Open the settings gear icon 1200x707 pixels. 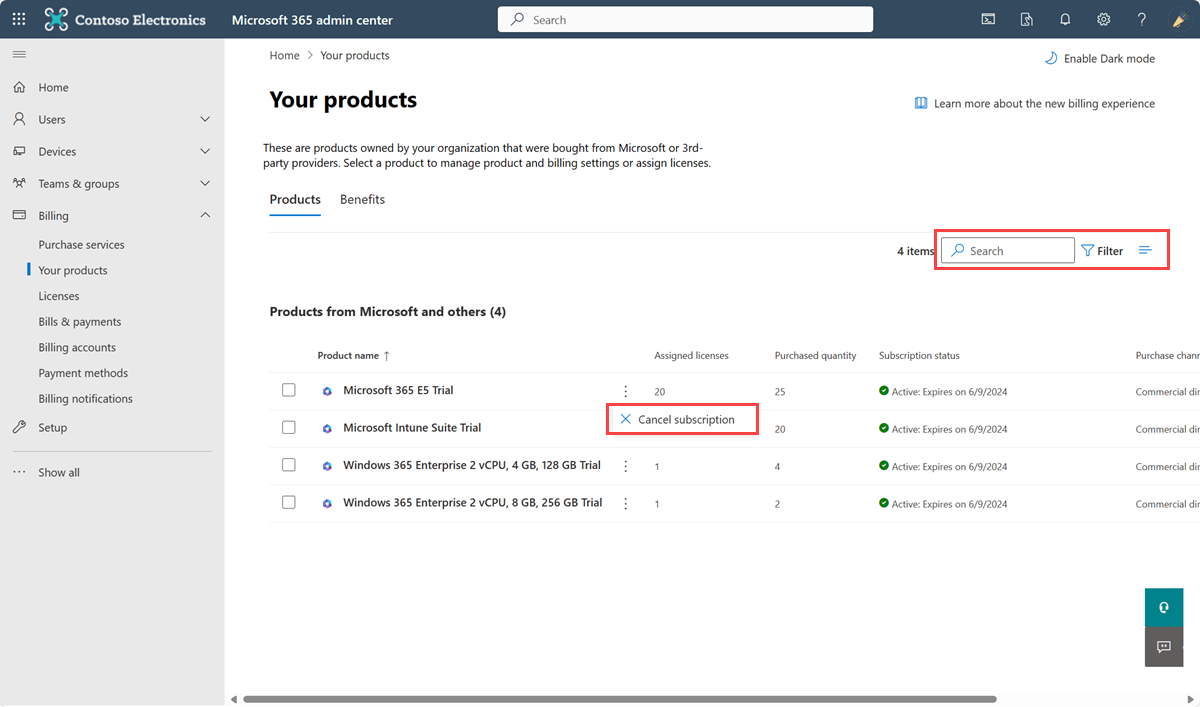[x=1103, y=19]
